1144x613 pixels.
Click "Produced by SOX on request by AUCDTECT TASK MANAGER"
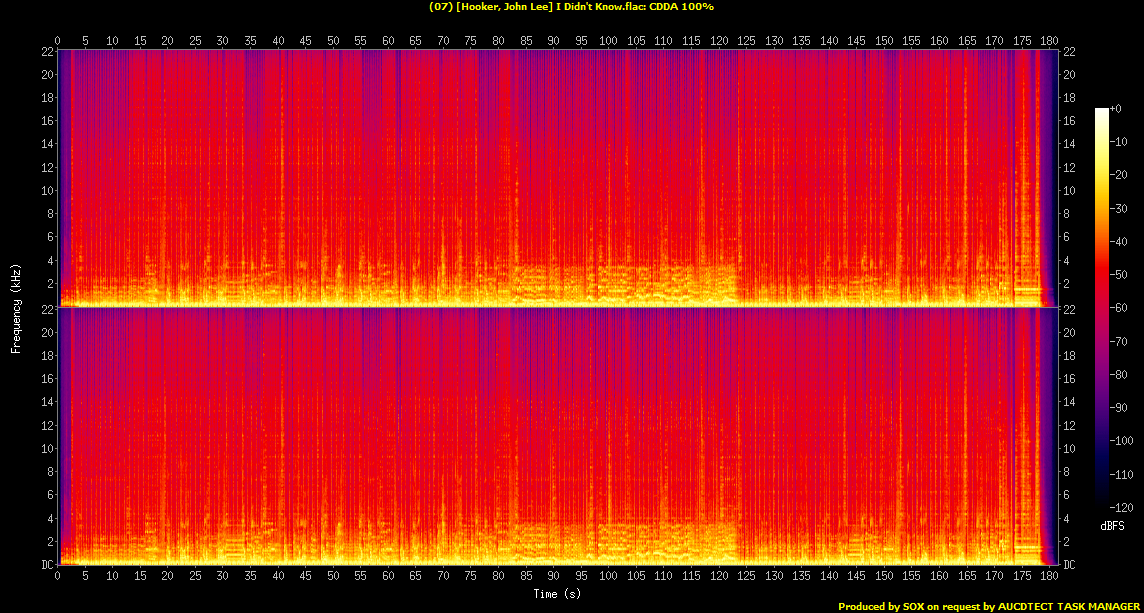click(989, 606)
